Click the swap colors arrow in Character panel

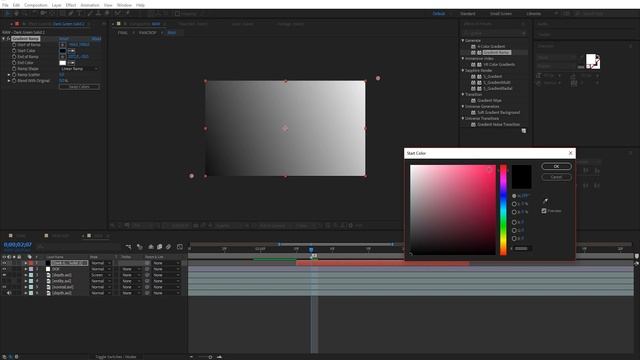pos(598,58)
